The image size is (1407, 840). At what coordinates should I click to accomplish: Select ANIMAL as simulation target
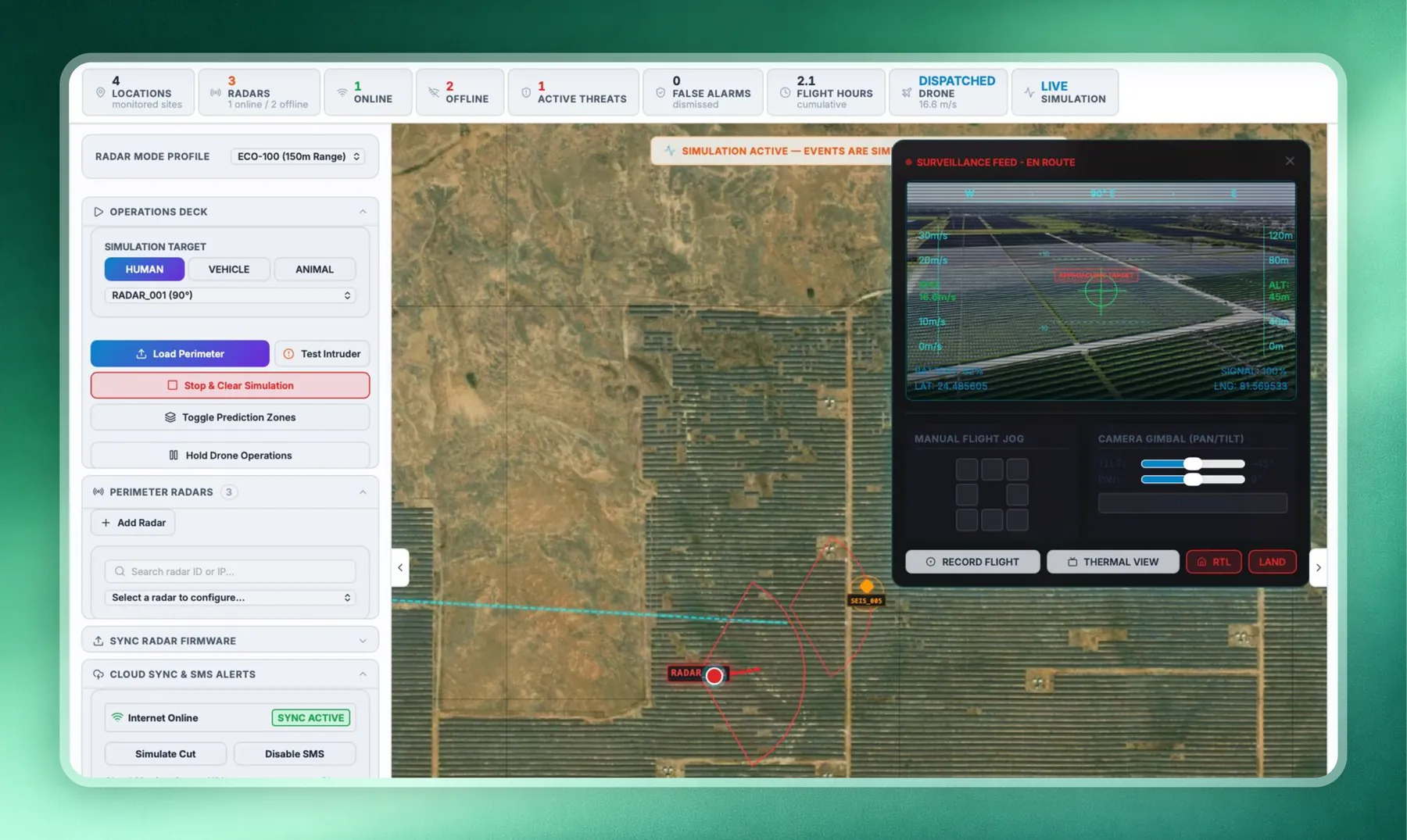click(x=314, y=269)
